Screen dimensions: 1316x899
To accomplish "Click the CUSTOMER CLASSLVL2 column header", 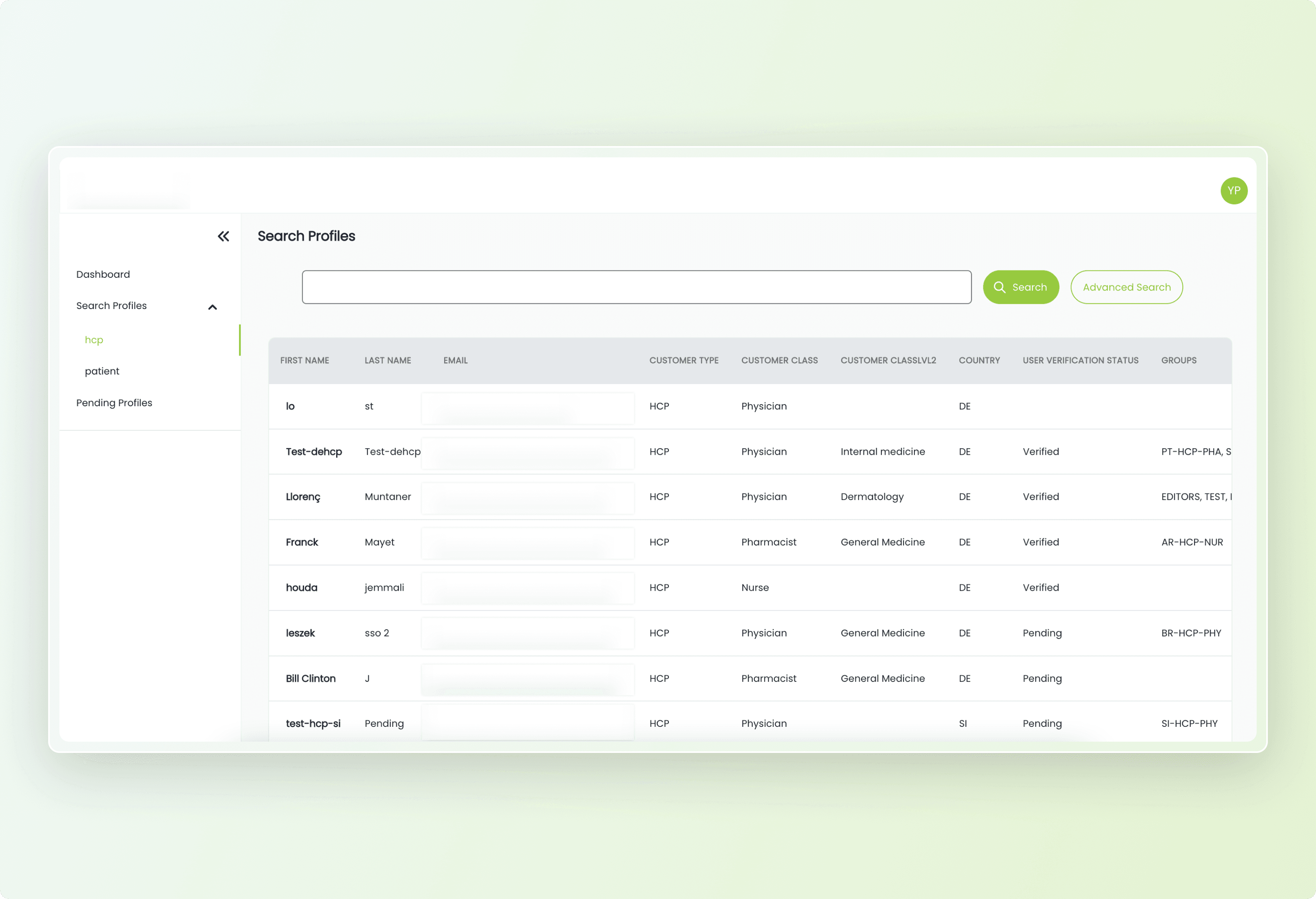I will pyautogui.click(x=888, y=360).
